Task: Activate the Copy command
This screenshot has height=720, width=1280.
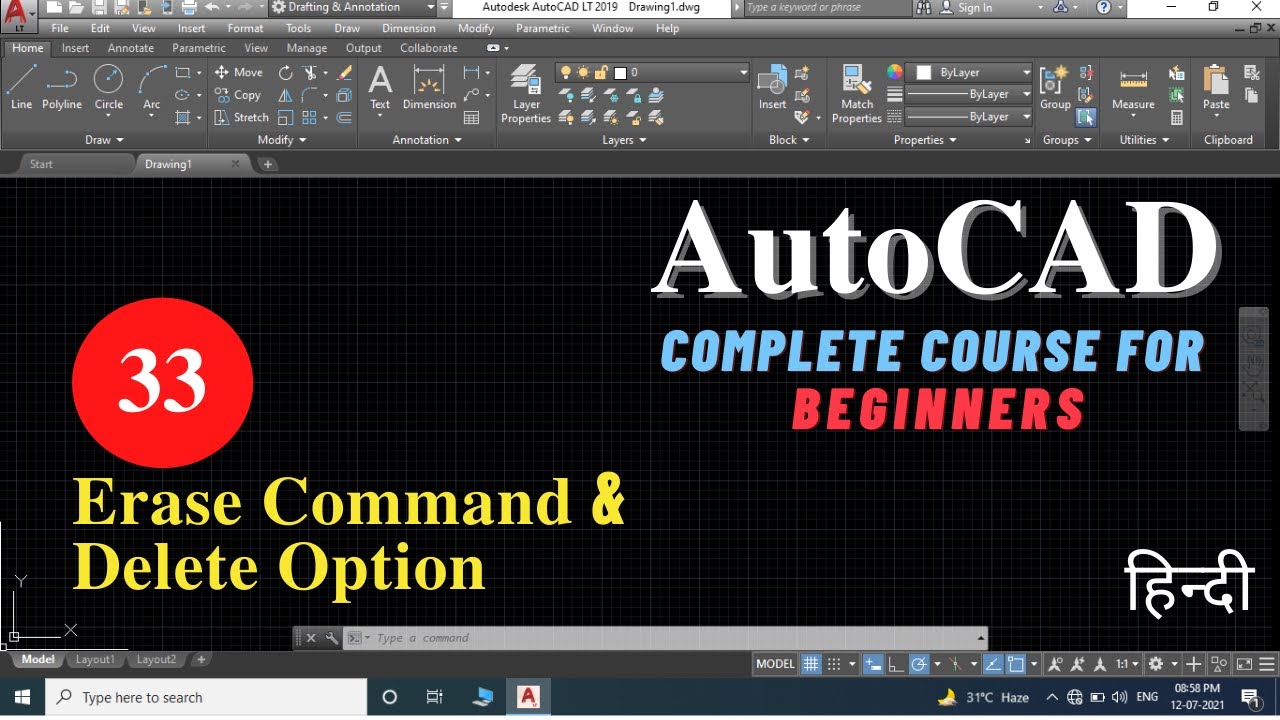Action: pos(237,95)
